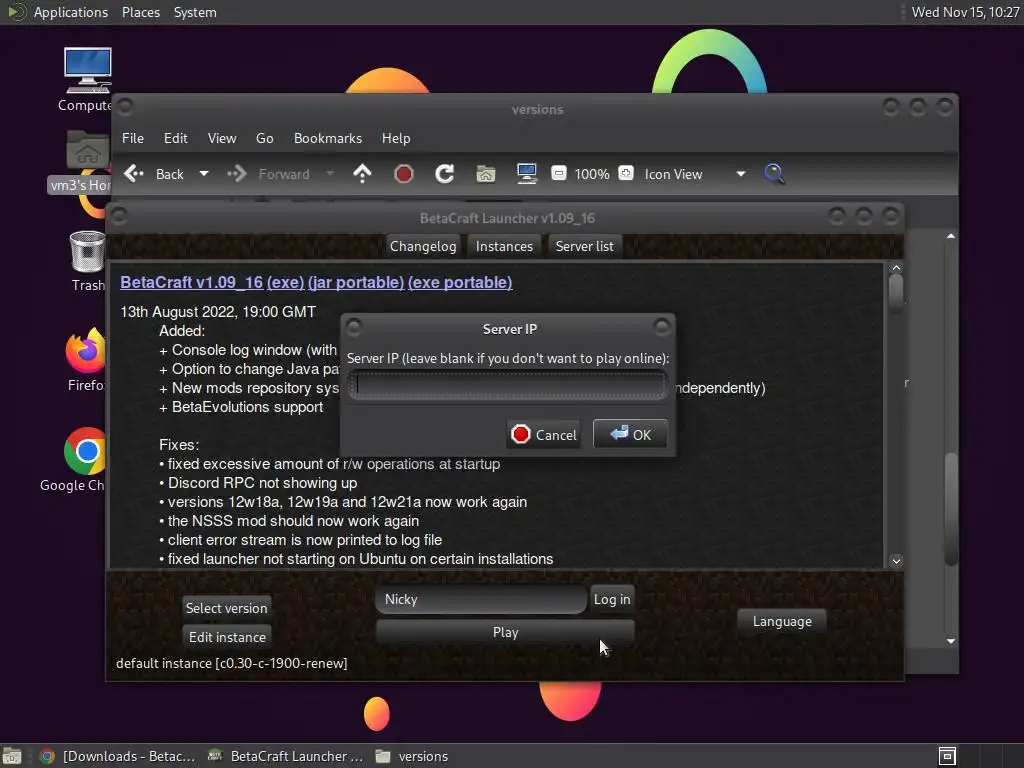This screenshot has height=768, width=1024.
Task: Open the Edit menu
Action: (175, 138)
